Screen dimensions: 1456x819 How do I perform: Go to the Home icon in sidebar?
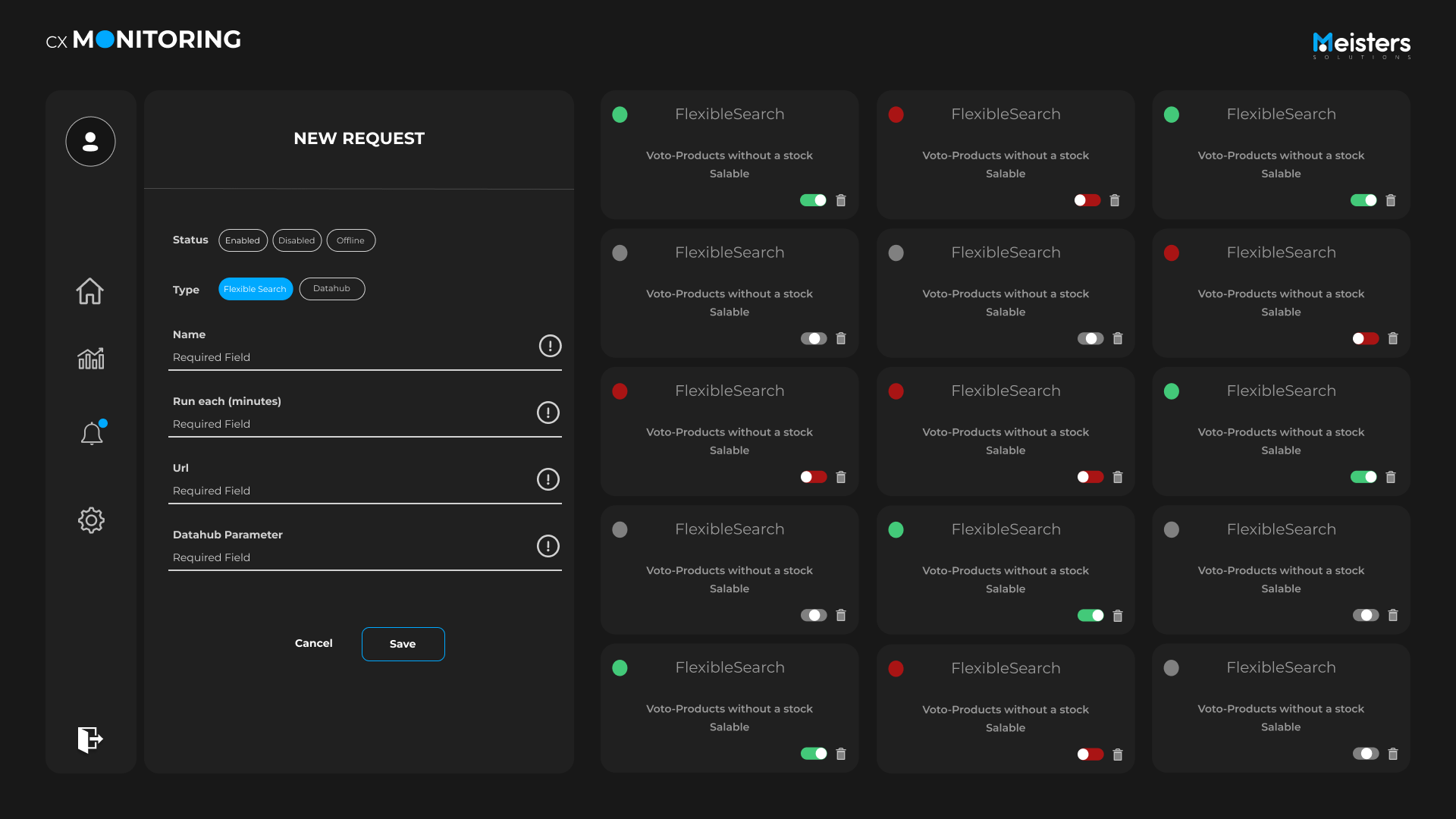[x=89, y=291]
